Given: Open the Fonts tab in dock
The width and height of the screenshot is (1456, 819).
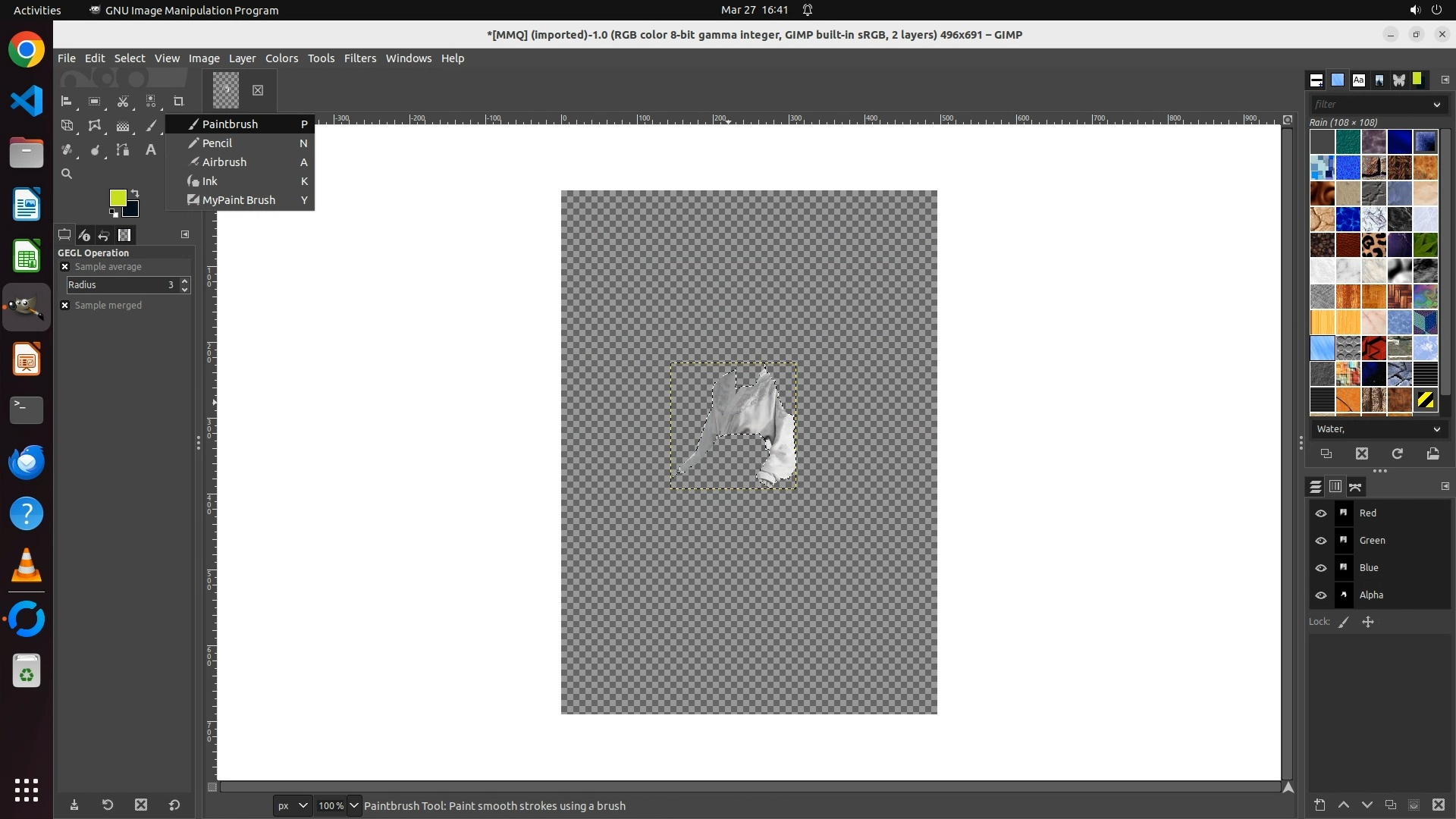Looking at the screenshot, I should pyautogui.click(x=1358, y=80).
